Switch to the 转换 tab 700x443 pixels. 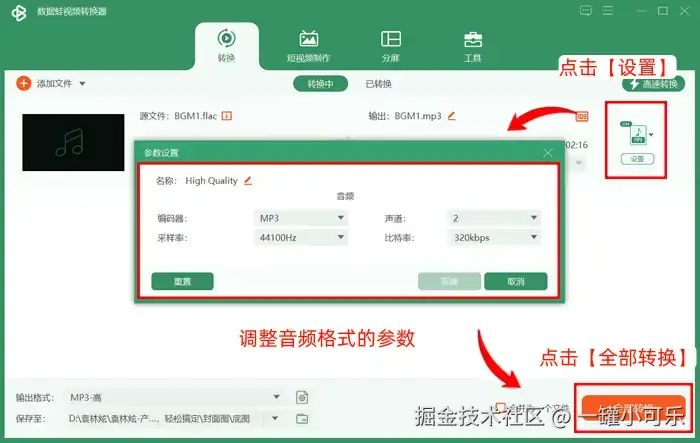tap(226, 46)
